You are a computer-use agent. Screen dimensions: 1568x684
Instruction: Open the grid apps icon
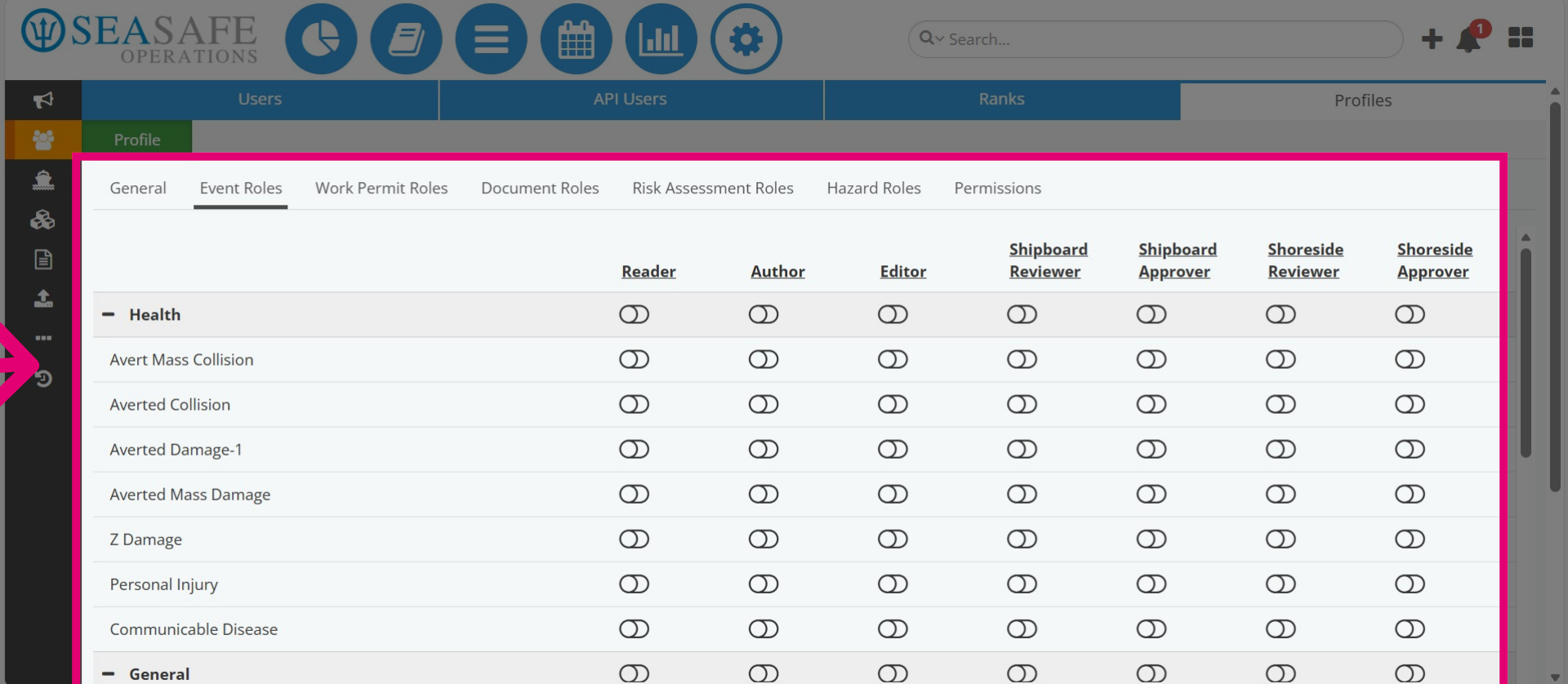1521,38
